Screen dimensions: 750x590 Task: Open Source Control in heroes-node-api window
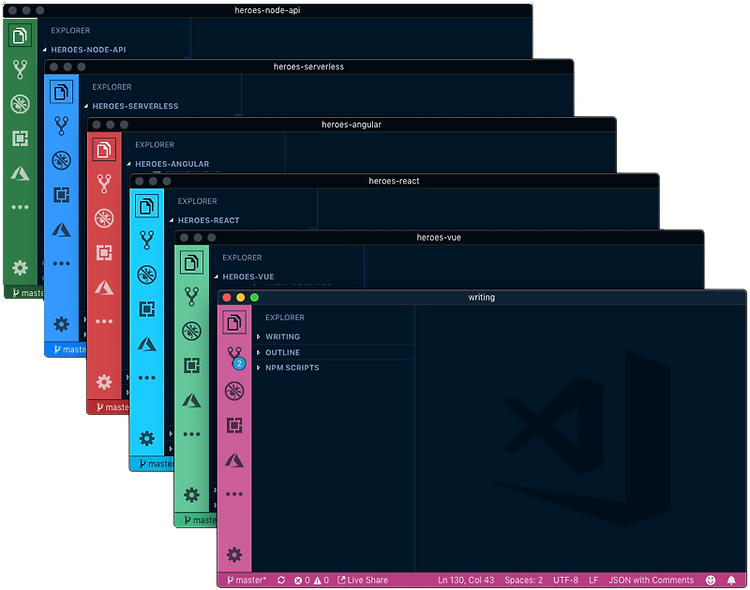(x=20, y=69)
